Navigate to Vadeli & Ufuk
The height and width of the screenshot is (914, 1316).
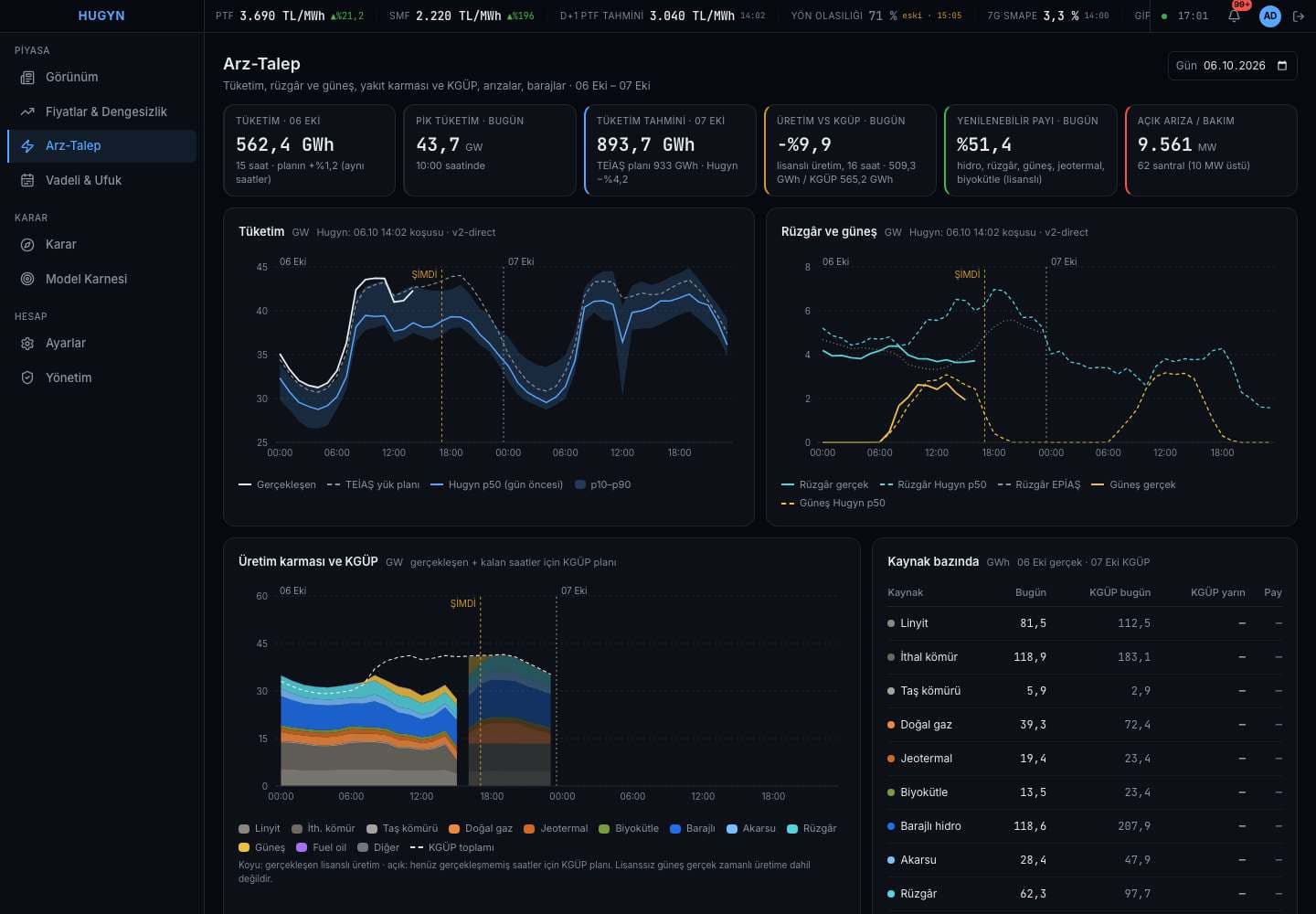[101, 180]
